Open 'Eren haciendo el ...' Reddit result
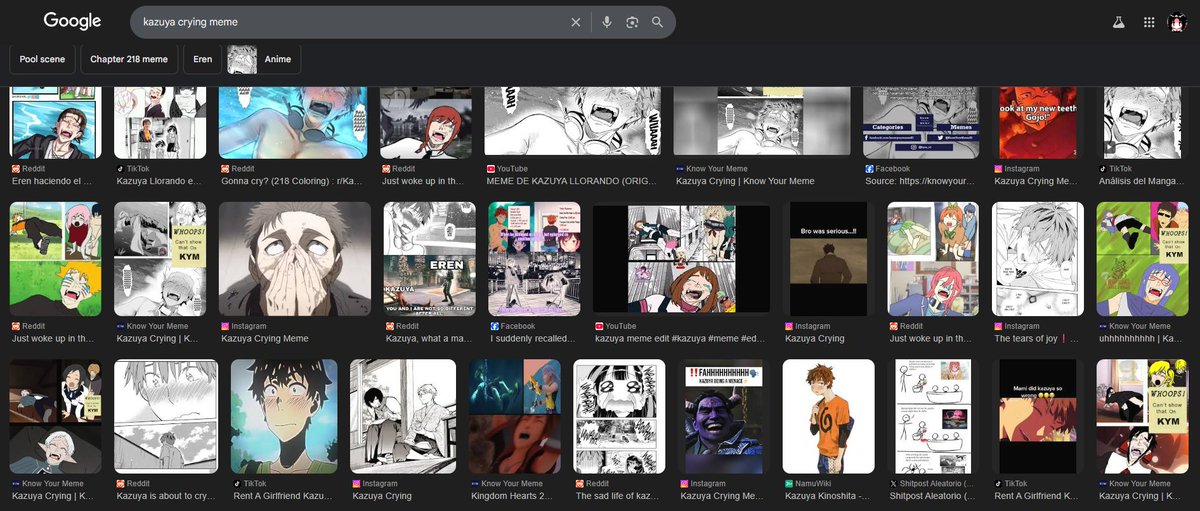Viewport: 1200px width, 511px height. coord(52,182)
